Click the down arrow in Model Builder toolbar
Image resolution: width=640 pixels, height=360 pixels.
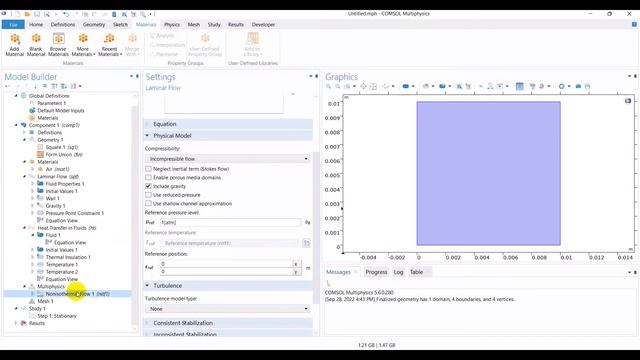(x=36, y=86)
